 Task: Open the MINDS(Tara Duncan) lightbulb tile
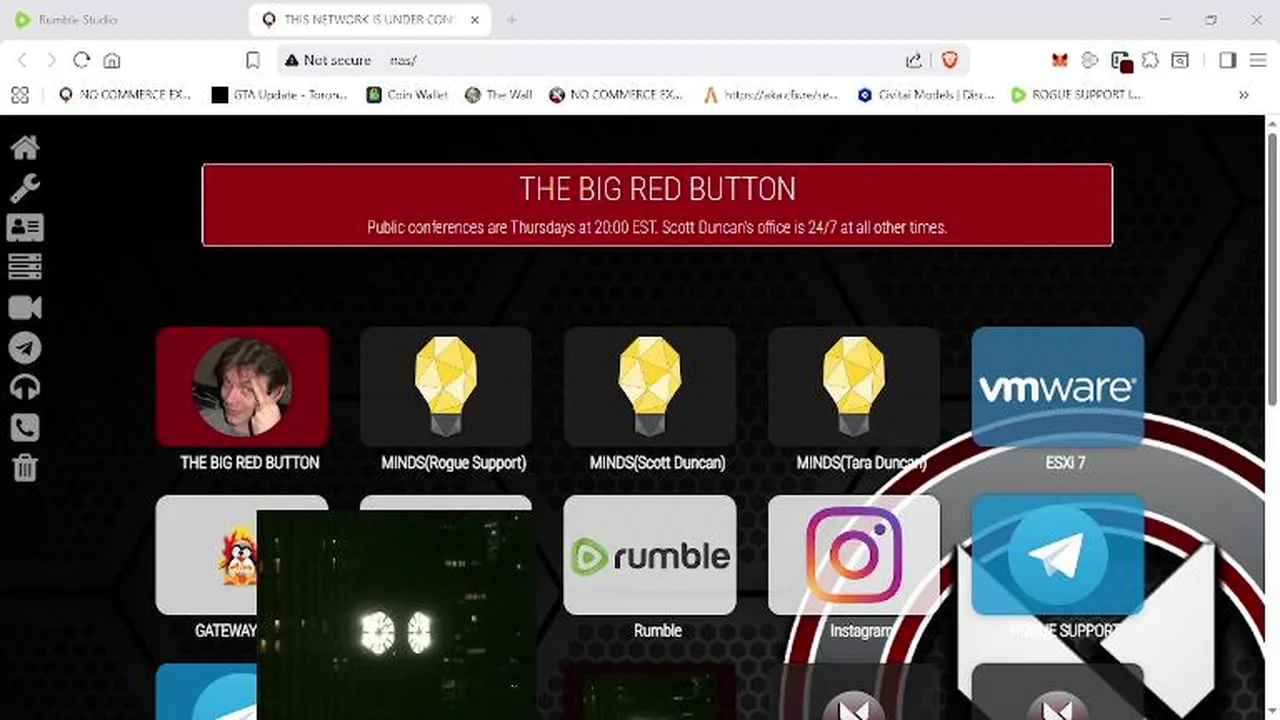854,386
